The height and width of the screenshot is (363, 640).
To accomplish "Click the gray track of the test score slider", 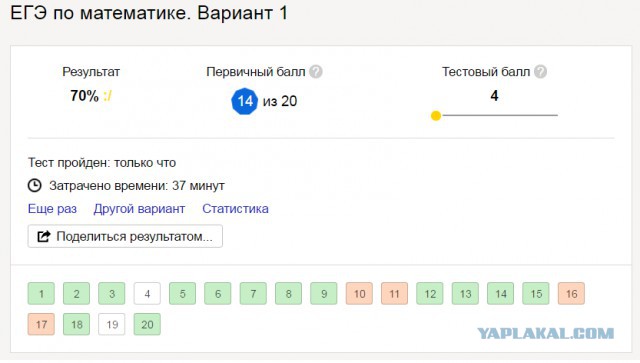I will pos(500,116).
